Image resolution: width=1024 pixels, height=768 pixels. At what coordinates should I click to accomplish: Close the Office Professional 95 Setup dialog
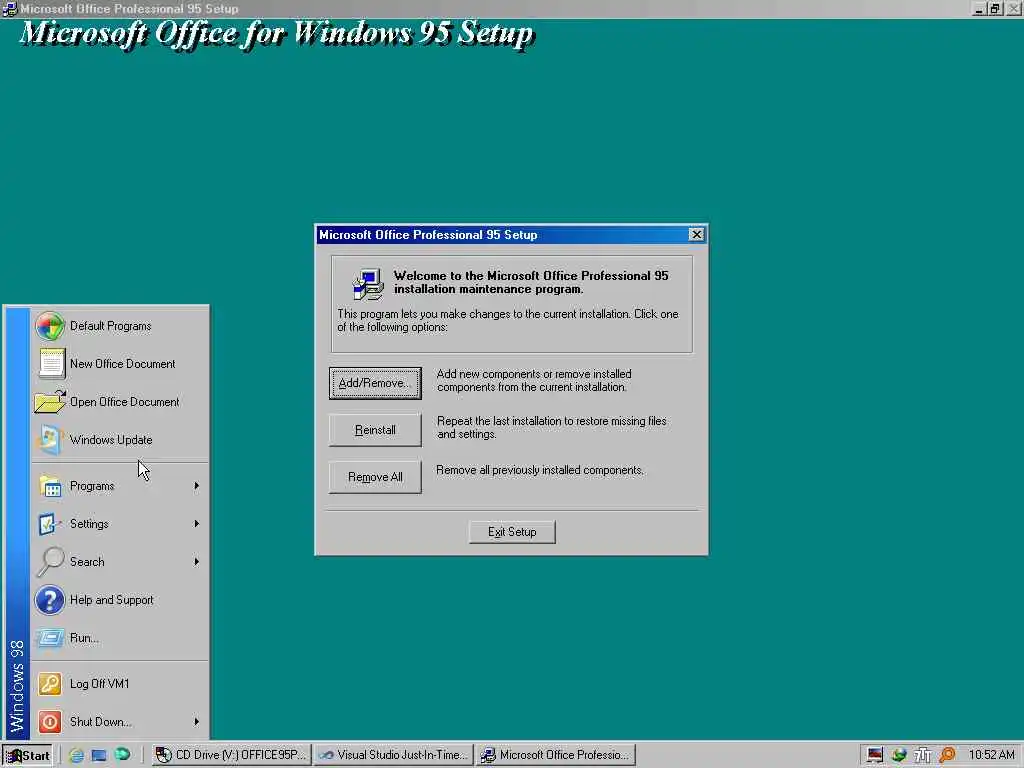tap(696, 234)
